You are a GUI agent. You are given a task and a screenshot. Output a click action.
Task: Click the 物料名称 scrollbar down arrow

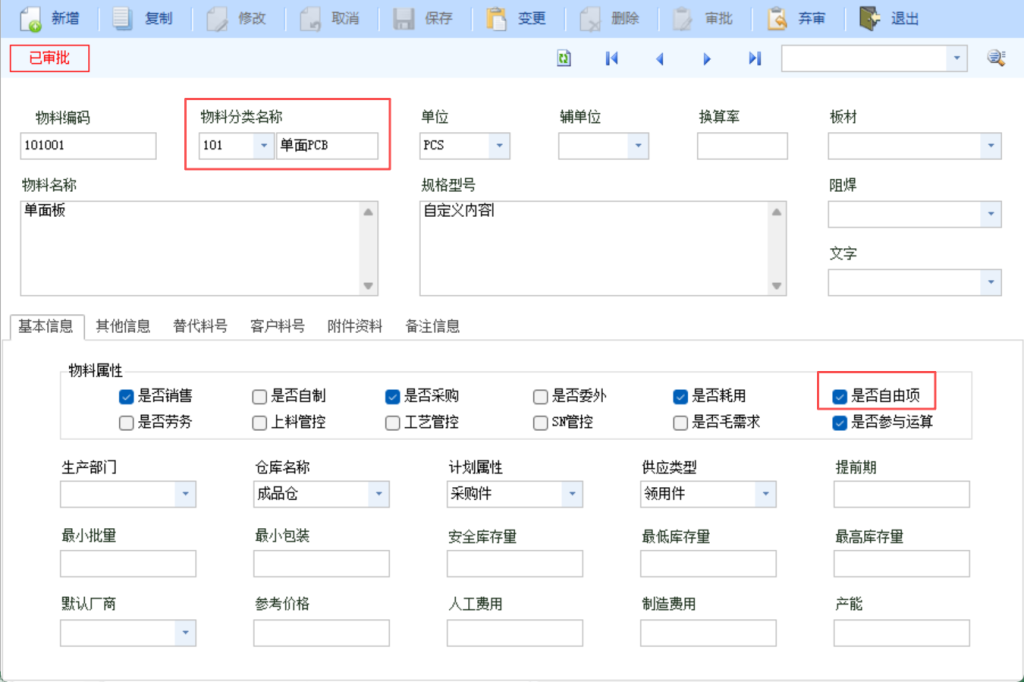pyautogui.click(x=369, y=286)
